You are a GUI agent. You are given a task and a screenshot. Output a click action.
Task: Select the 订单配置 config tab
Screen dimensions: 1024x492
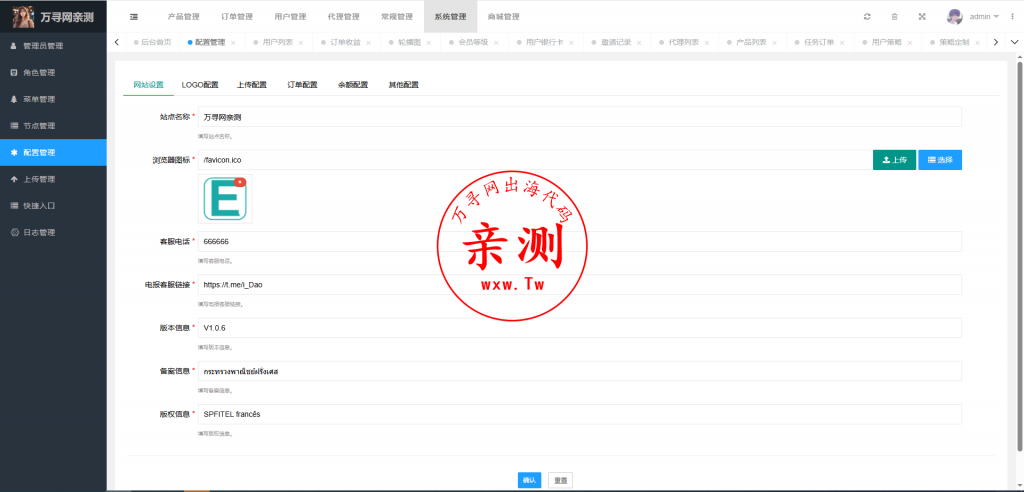[302, 85]
